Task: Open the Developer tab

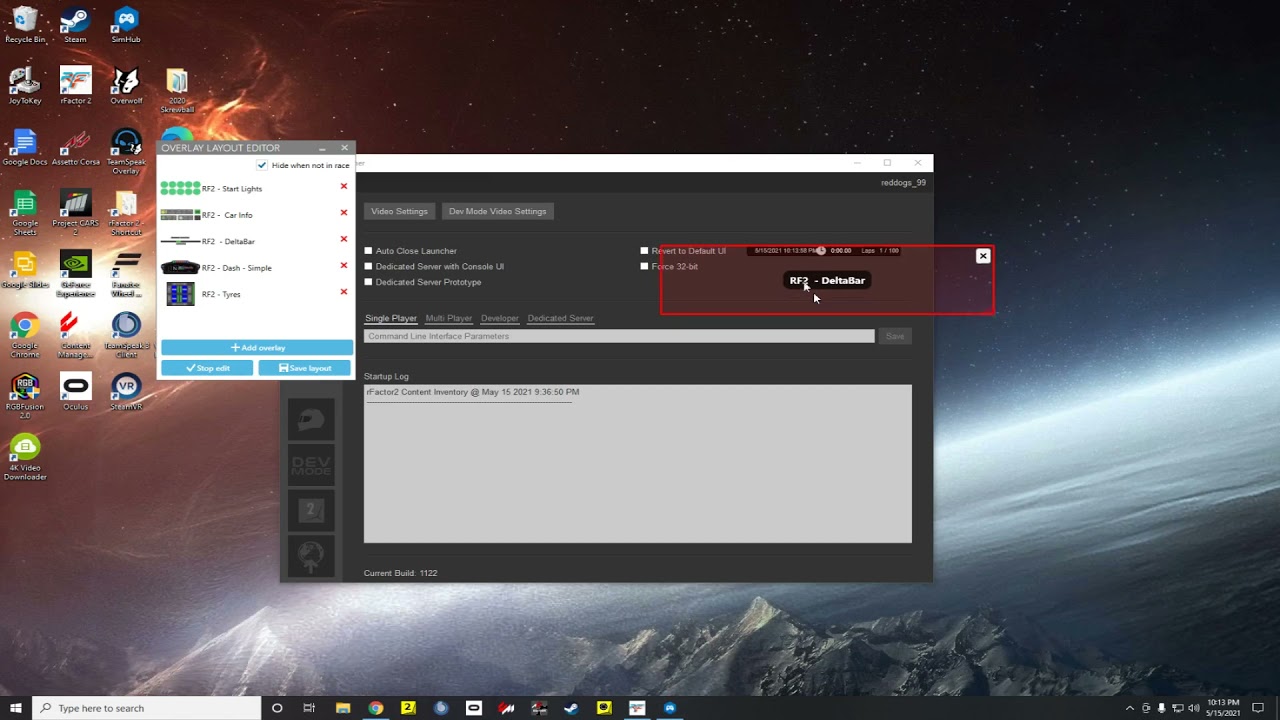Action: 500,318
